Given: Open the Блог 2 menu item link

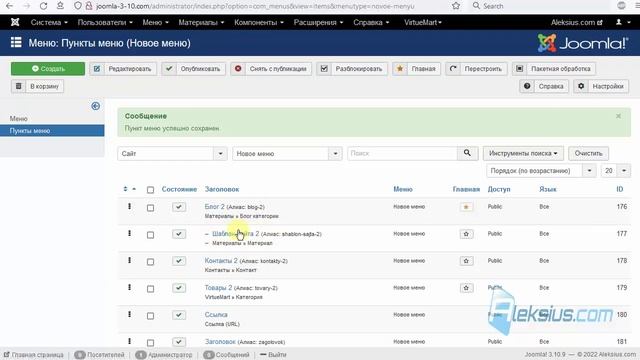Looking at the screenshot, I should (215, 207).
